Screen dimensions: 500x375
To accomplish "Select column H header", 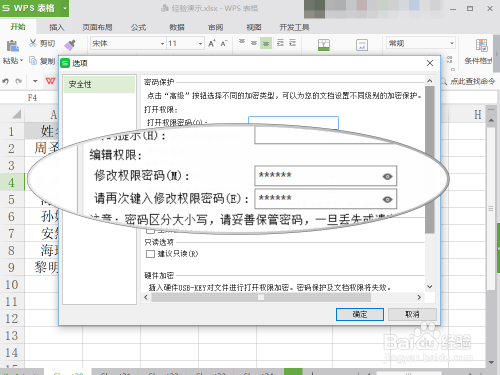I will (477, 115).
